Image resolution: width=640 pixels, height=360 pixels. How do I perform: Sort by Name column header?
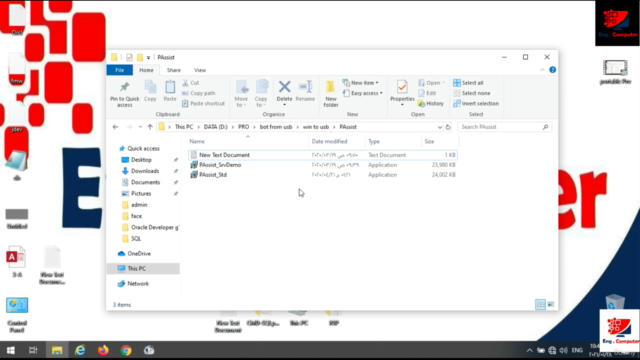(197, 142)
